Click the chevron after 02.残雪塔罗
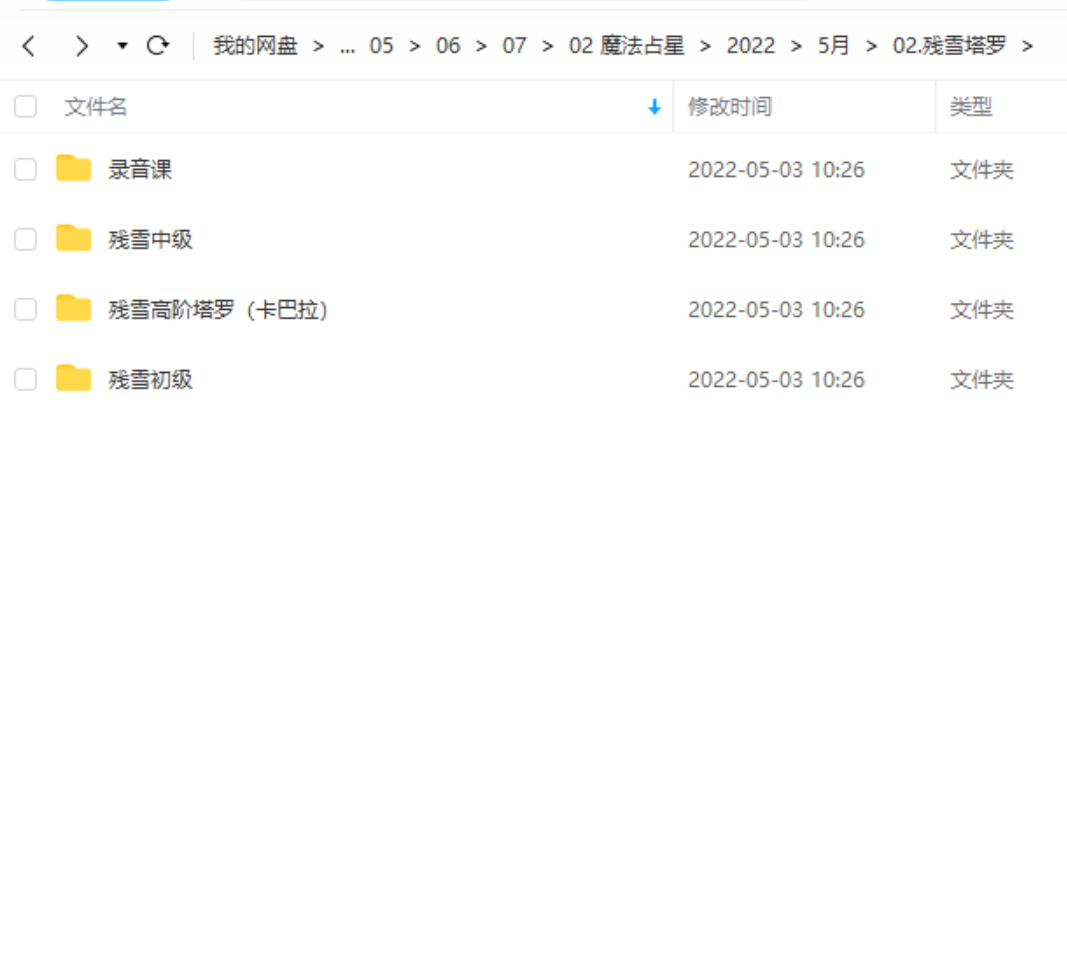This screenshot has height=955, width=1067. coord(1029,46)
